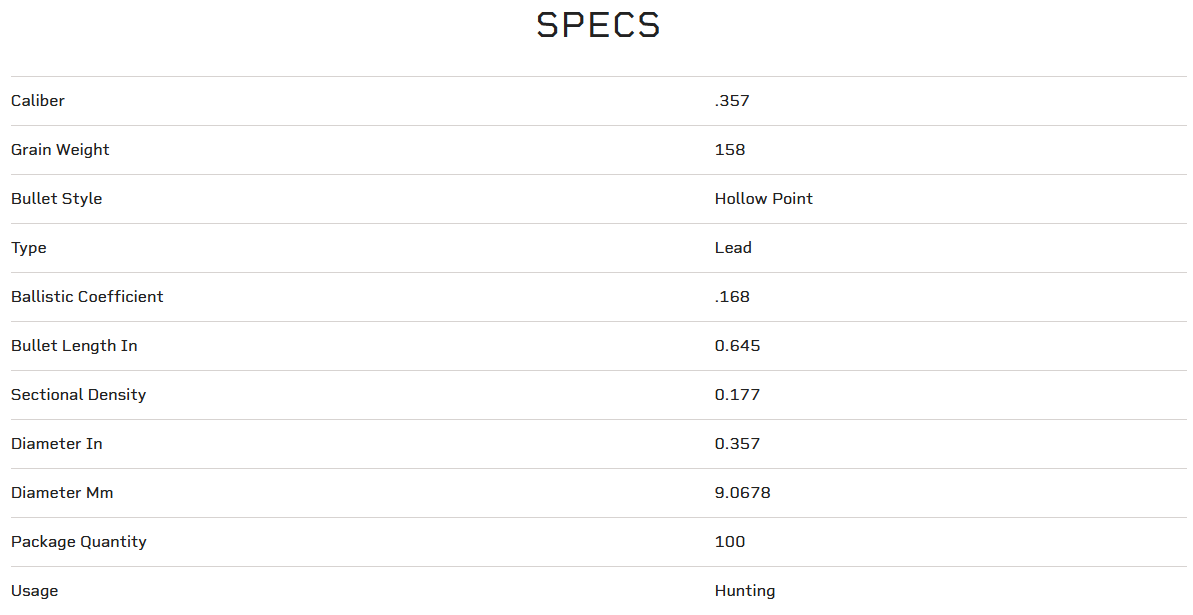Screen dimensions: 1193x615
Task: Click the Ballistic Coefficient label
Action: [87, 297]
